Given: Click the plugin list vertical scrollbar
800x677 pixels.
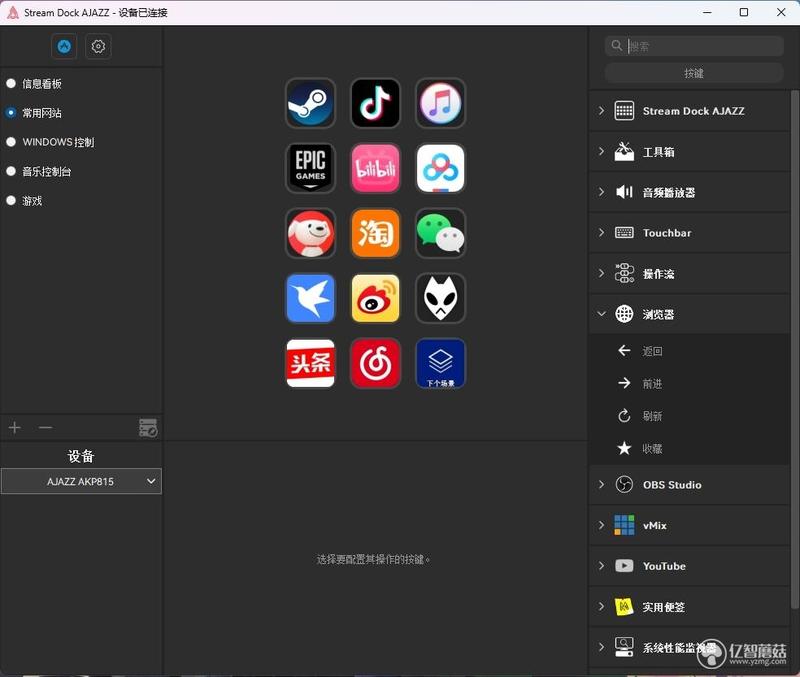Looking at the screenshot, I should (794, 349).
